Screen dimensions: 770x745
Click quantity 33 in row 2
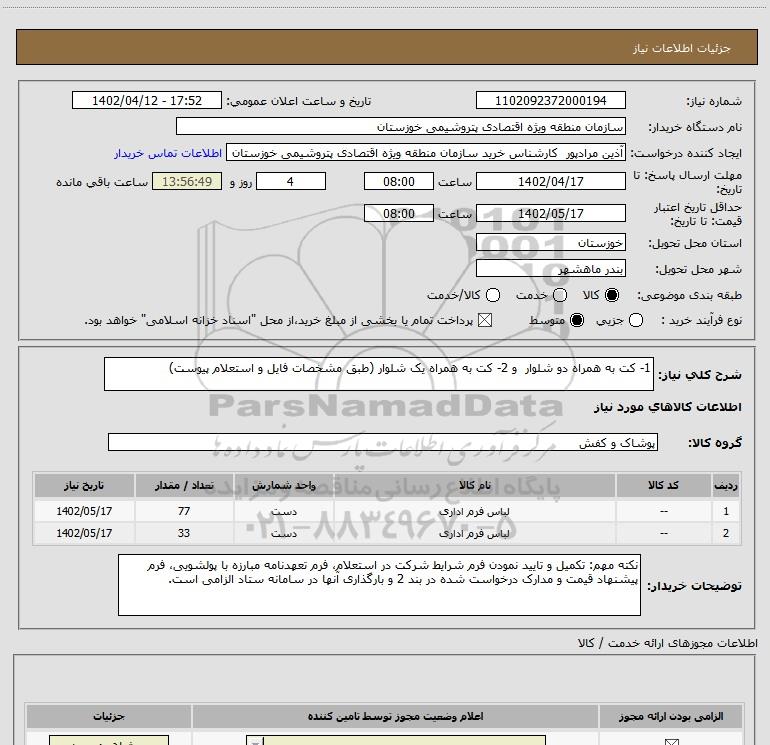pos(184,533)
